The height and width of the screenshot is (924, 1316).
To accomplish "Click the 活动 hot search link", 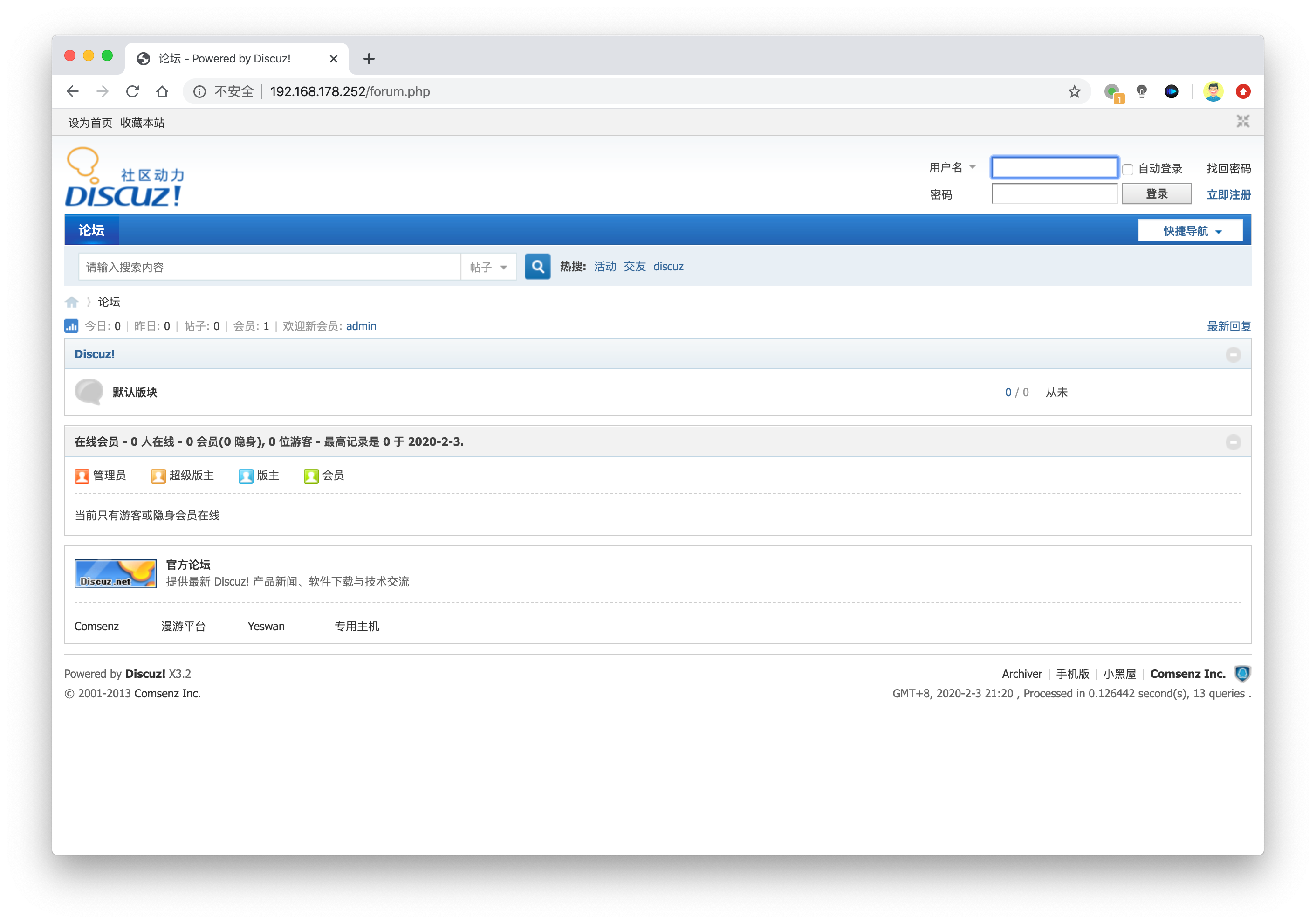I will [605, 267].
